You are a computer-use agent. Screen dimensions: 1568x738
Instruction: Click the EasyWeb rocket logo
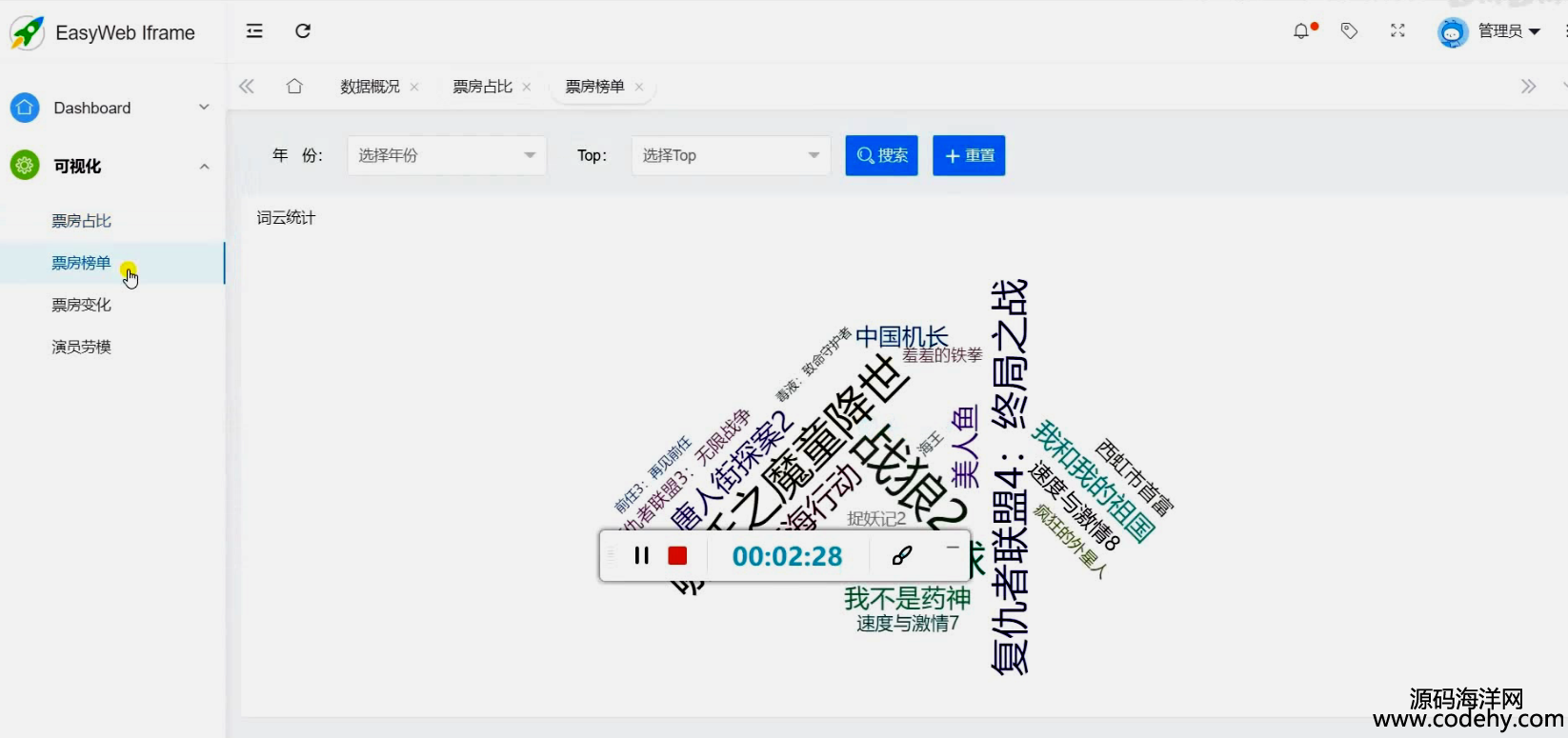pyautogui.click(x=27, y=32)
